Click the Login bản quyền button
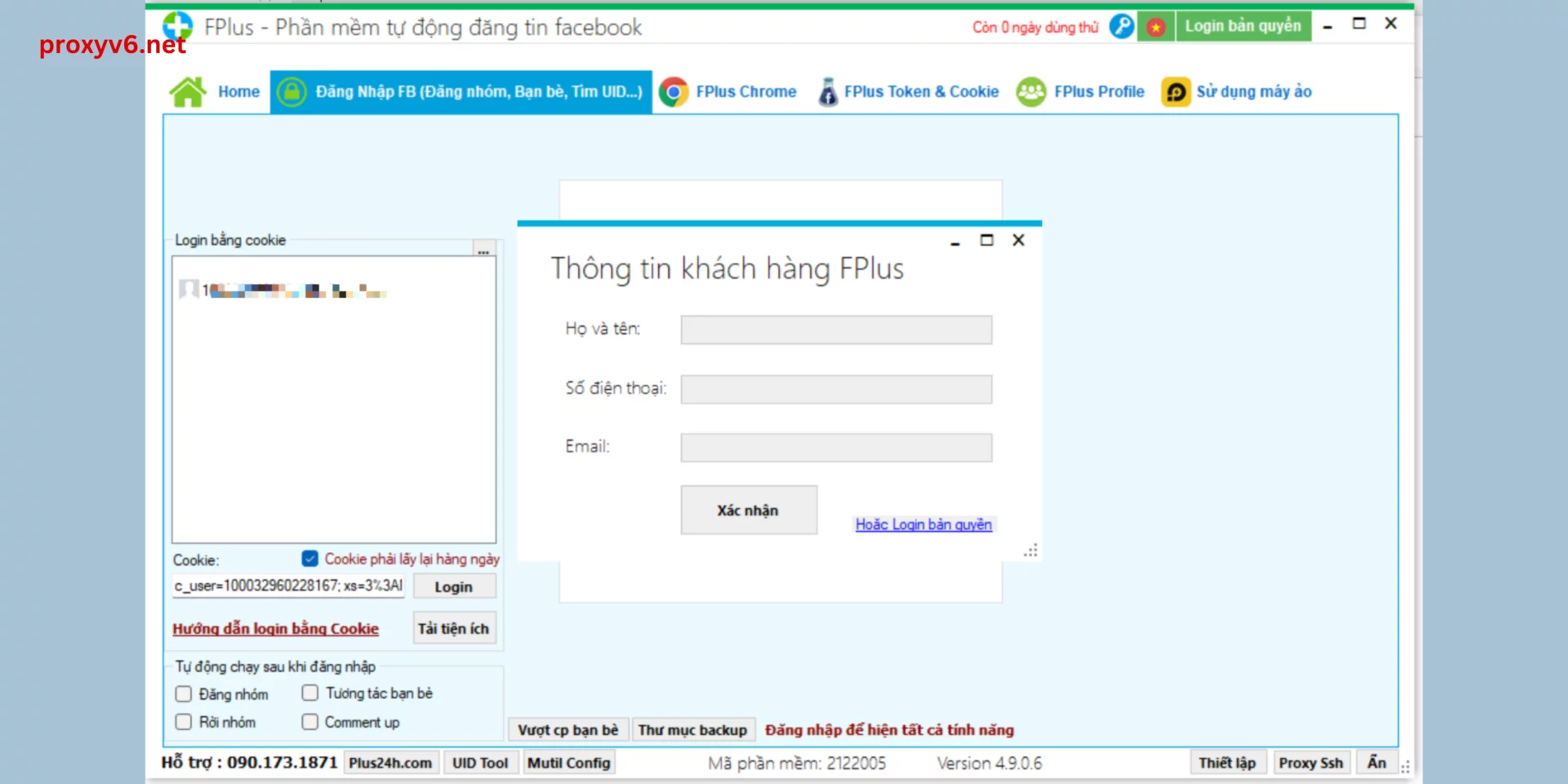Viewport: 1568px width, 784px height. point(1243,26)
